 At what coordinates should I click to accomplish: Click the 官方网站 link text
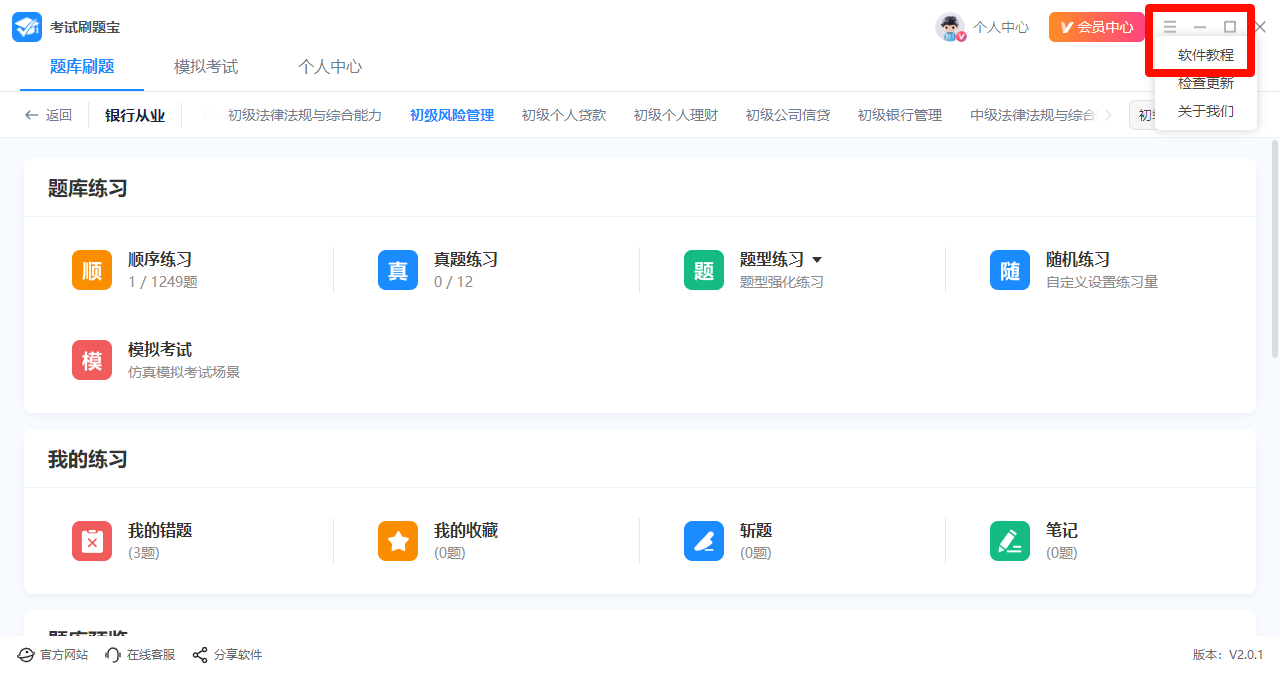click(x=64, y=655)
